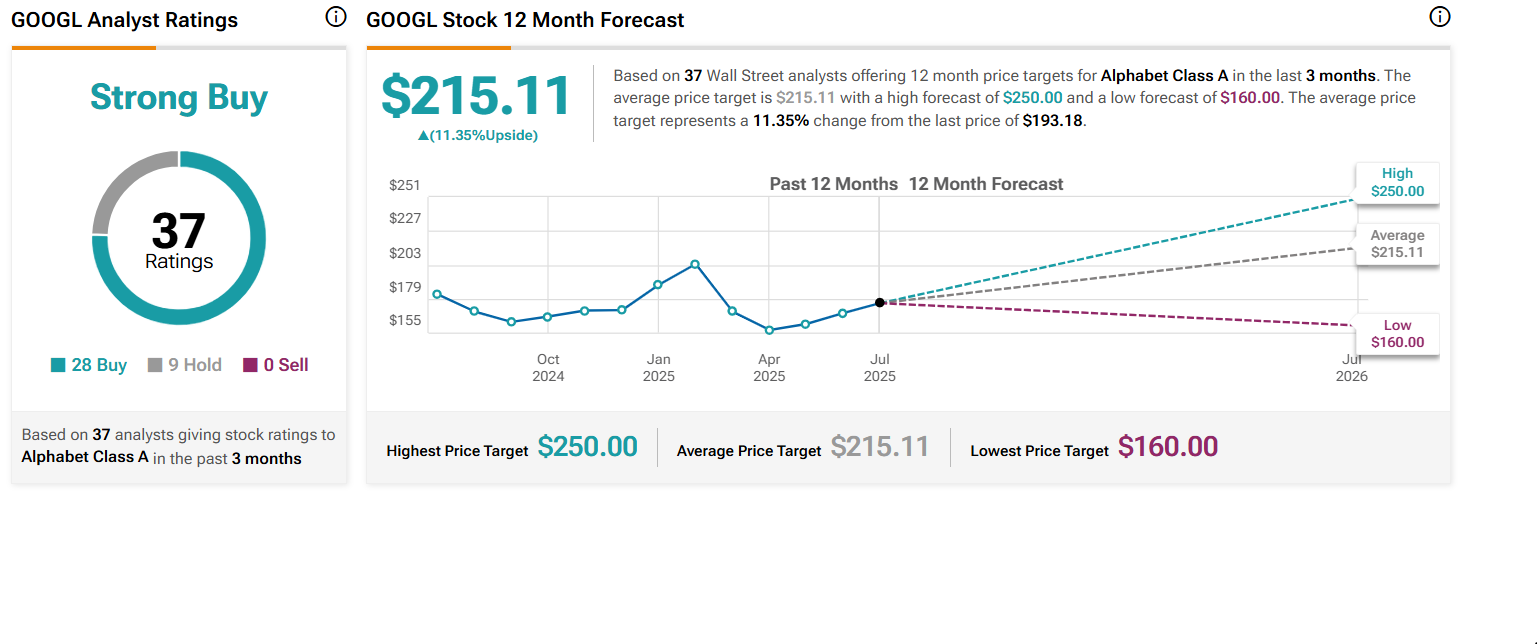
Task: Click the Highest Price Target $250.00 value
Action: coord(588,448)
